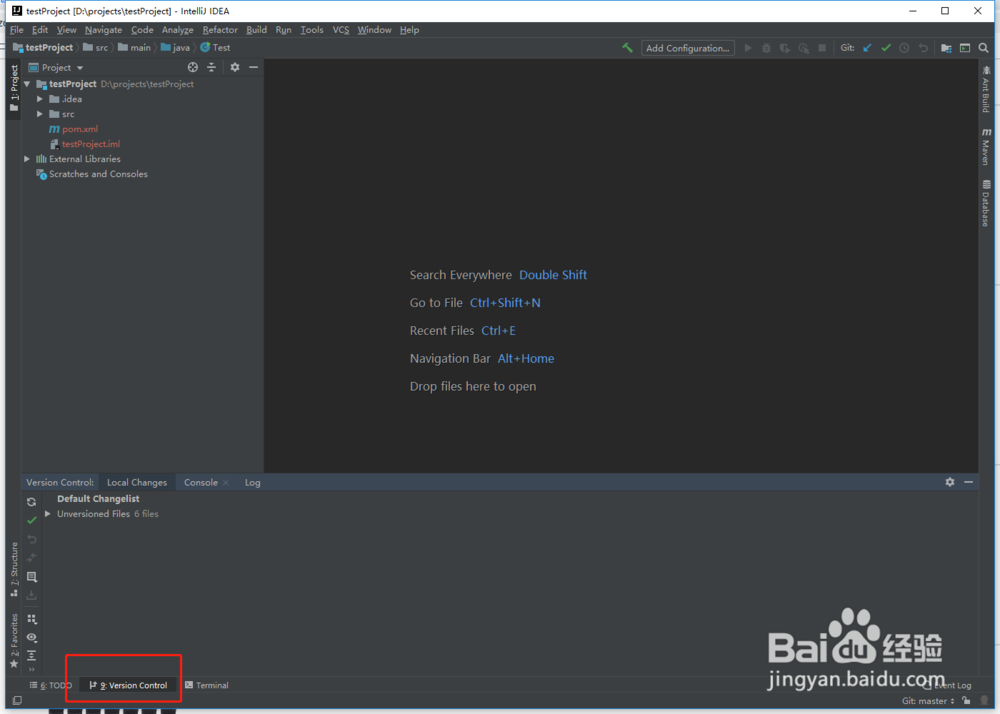Screen dimensions: 1000x714
Task: Click the lock icon in status bar
Action: point(967,701)
